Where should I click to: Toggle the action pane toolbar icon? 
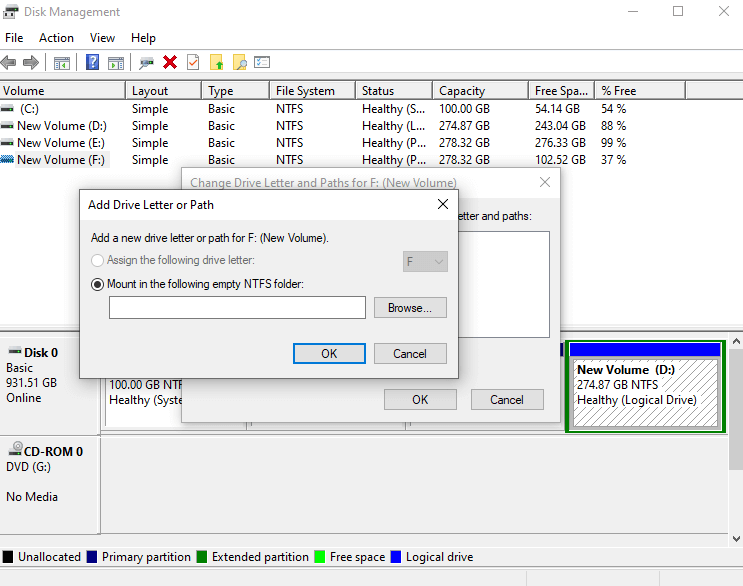[x=116, y=63]
